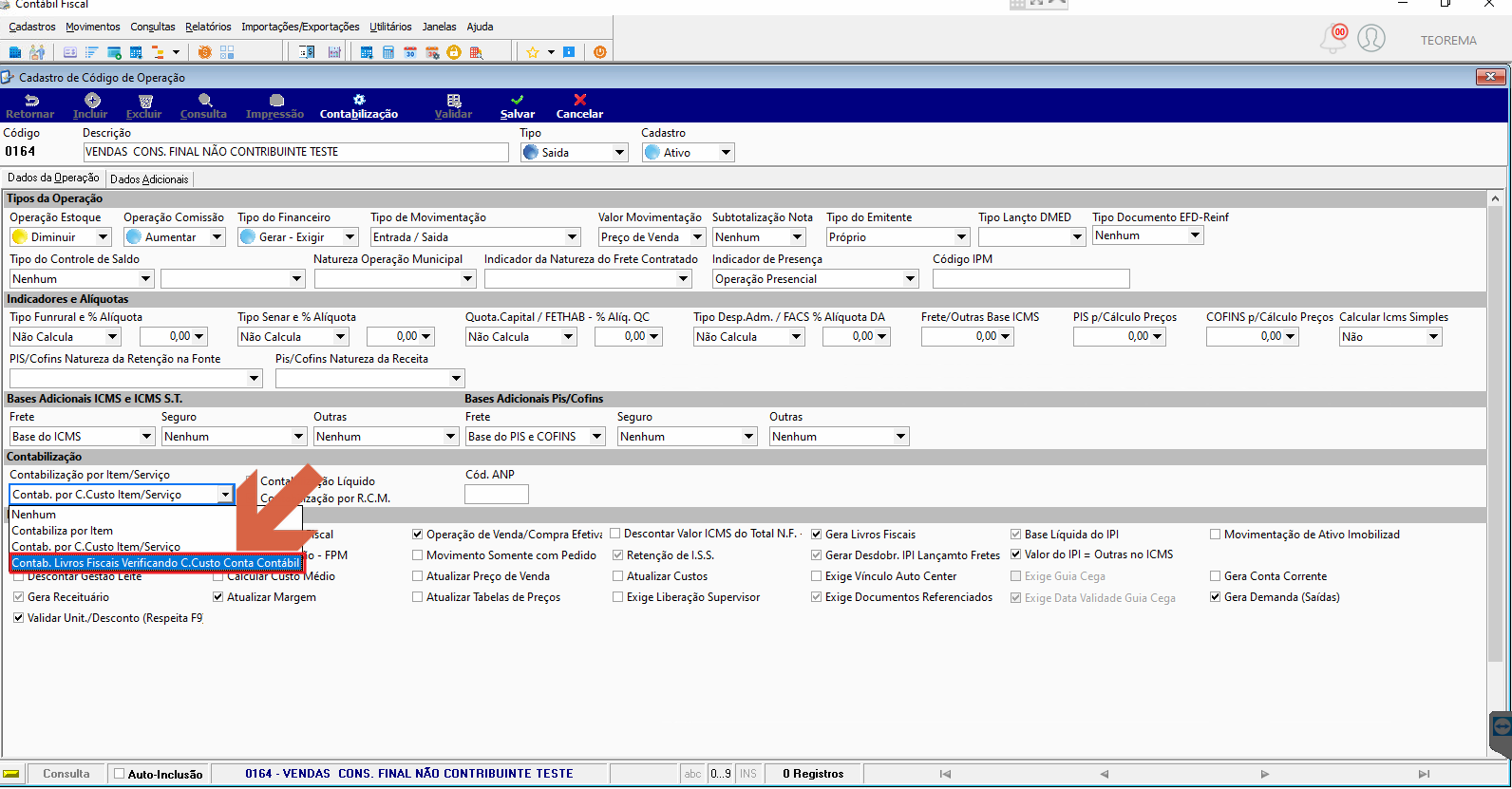
Task: Click the blue info icon in toolbar
Action: point(569,52)
